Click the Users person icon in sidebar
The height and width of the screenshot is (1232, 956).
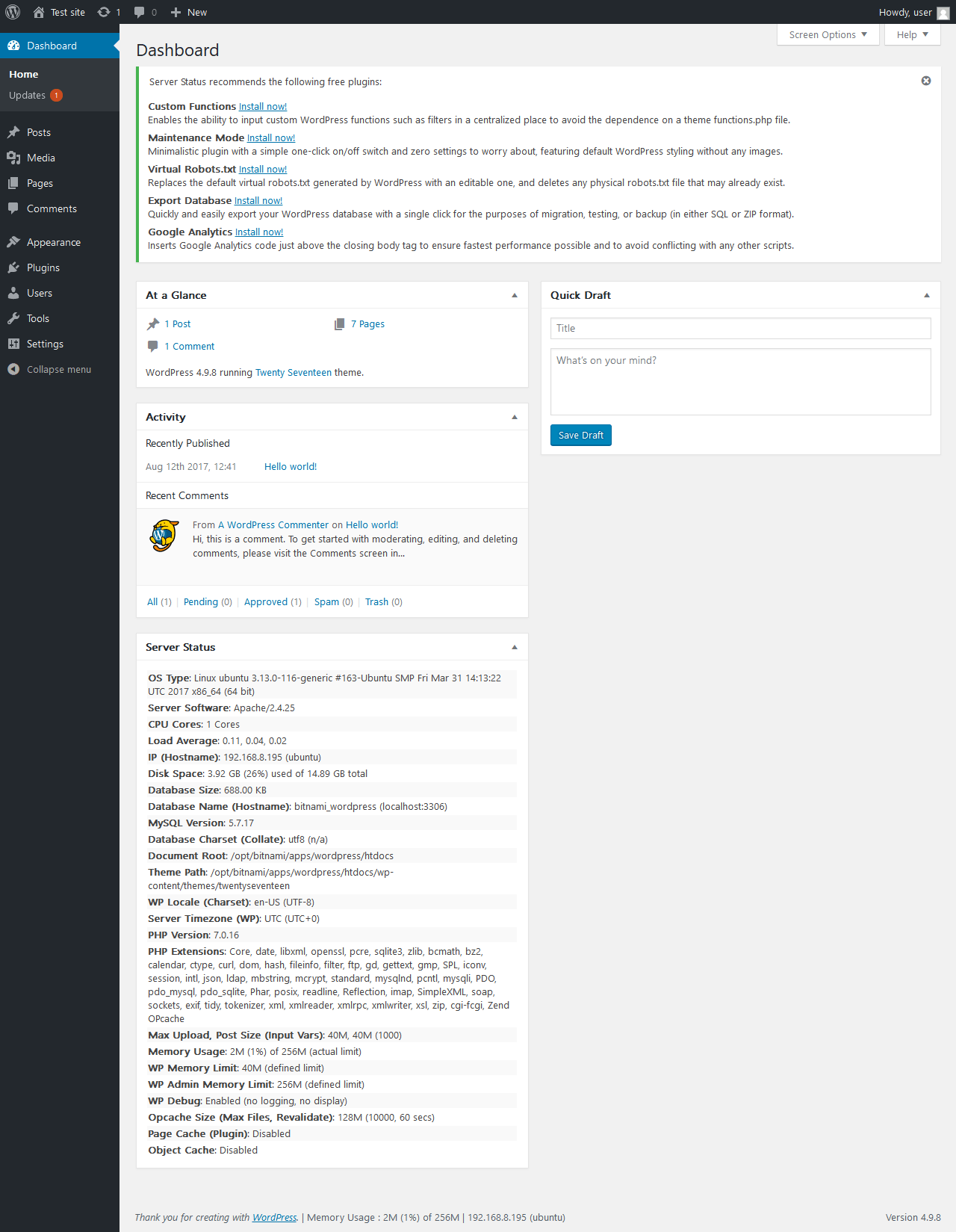[x=13, y=293]
